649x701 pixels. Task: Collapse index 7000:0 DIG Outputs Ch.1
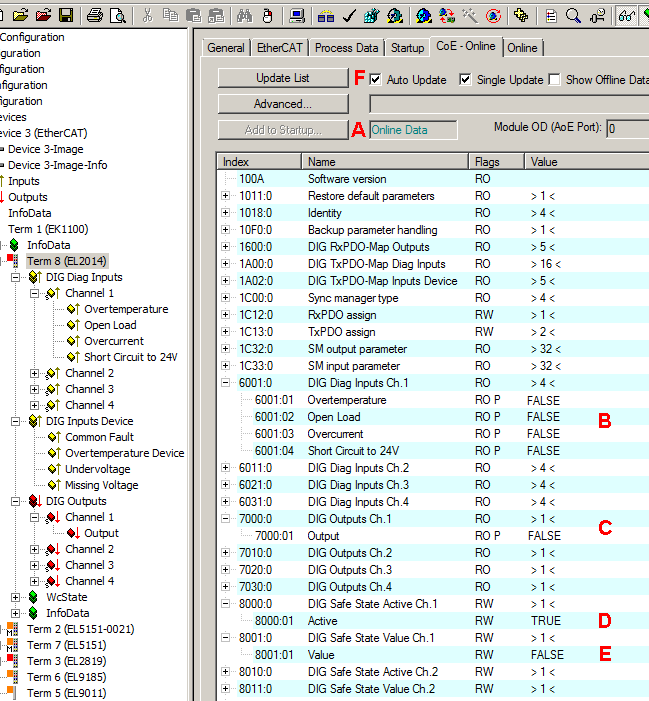pos(226,519)
